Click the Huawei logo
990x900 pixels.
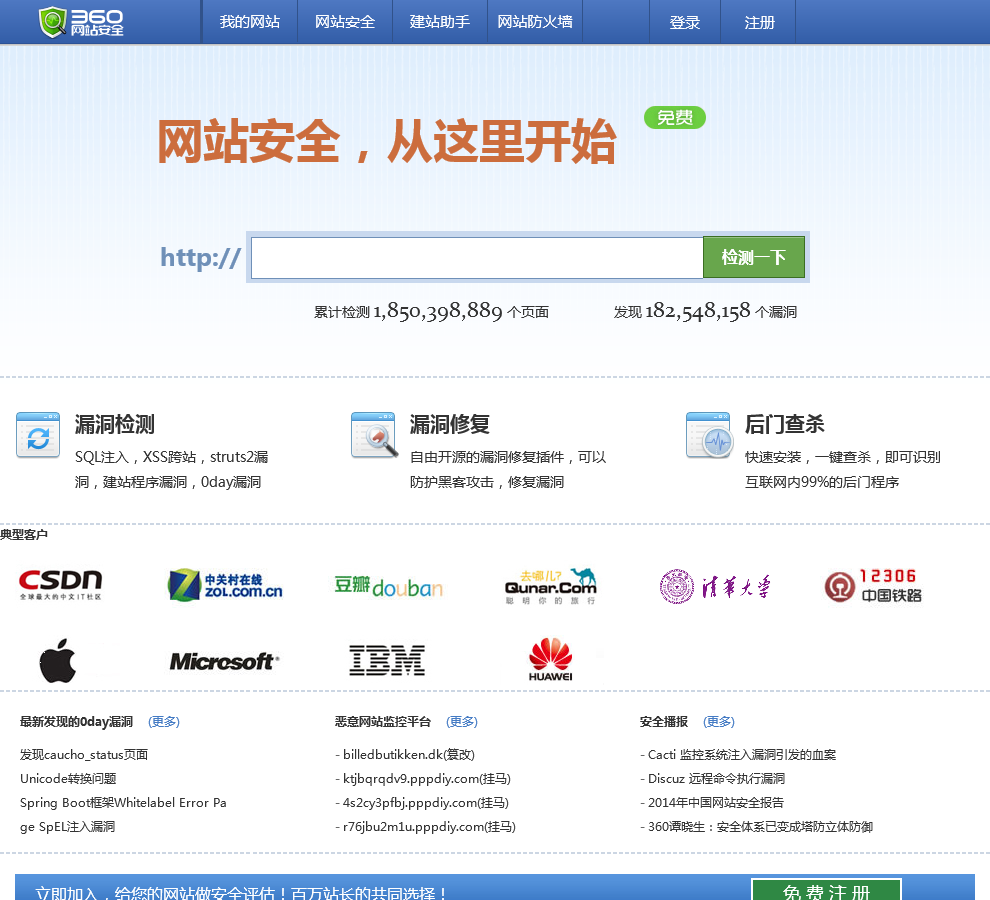coord(551,659)
